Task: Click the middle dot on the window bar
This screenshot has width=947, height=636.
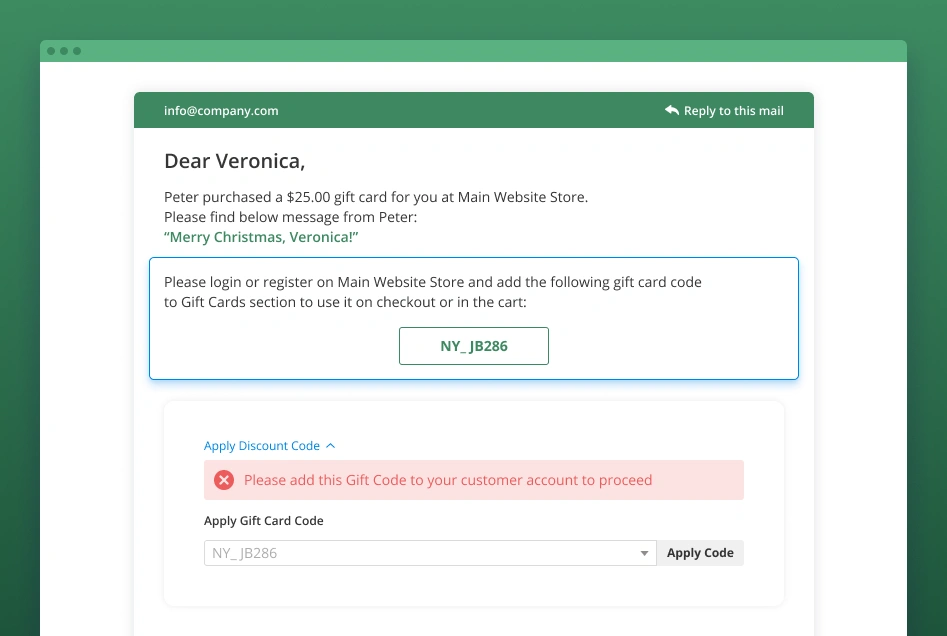Action: point(63,50)
